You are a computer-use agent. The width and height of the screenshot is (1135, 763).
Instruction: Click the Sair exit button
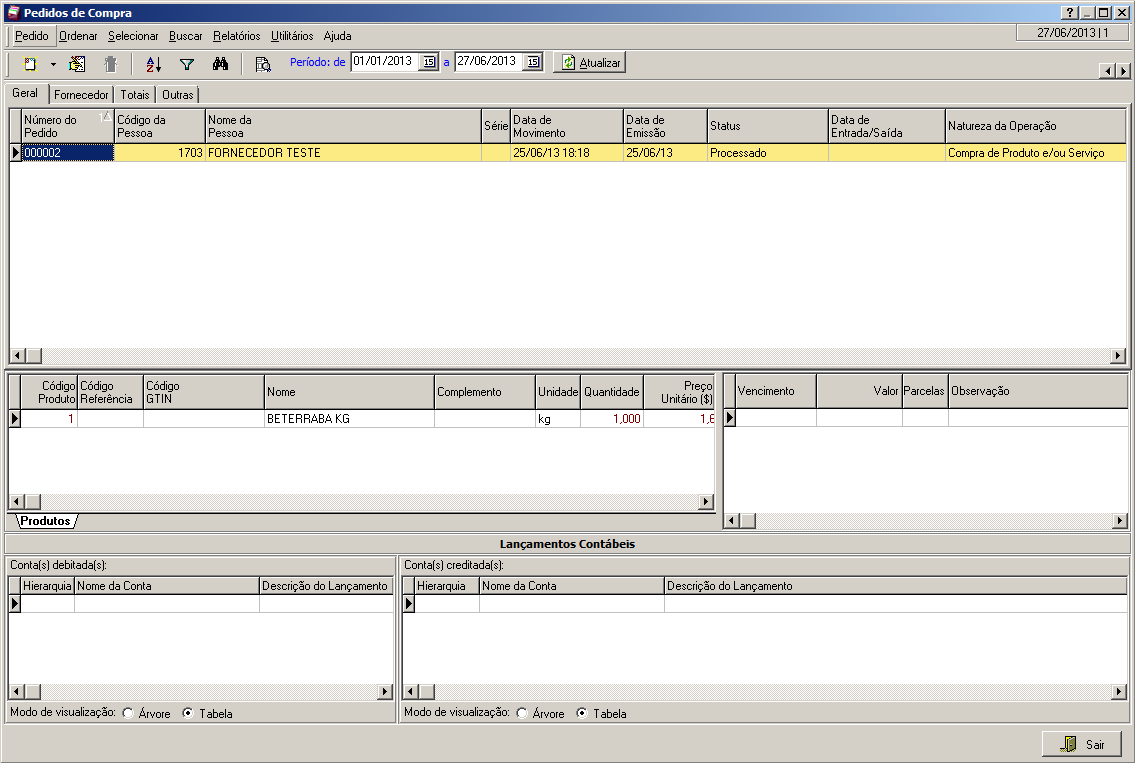(1082, 744)
